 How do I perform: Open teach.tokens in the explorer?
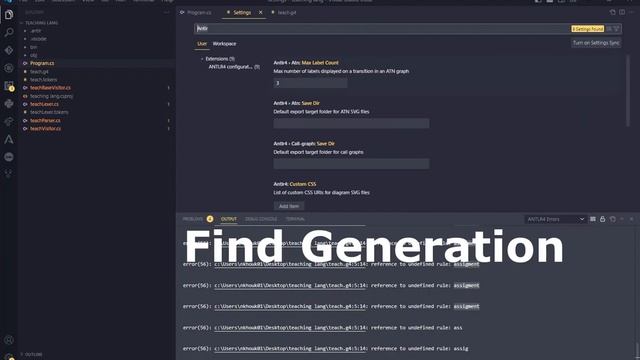coord(43,80)
